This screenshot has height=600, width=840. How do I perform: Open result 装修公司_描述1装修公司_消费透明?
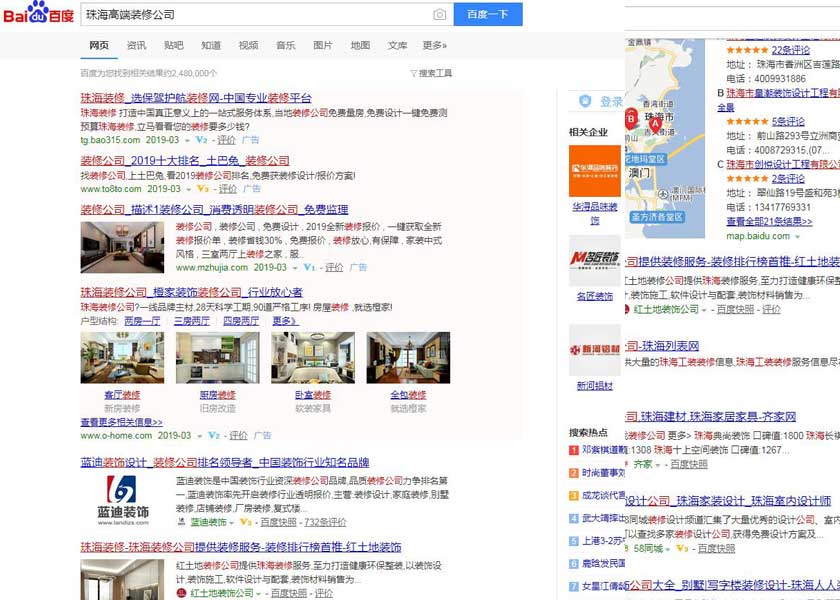(x=214, y=209)
